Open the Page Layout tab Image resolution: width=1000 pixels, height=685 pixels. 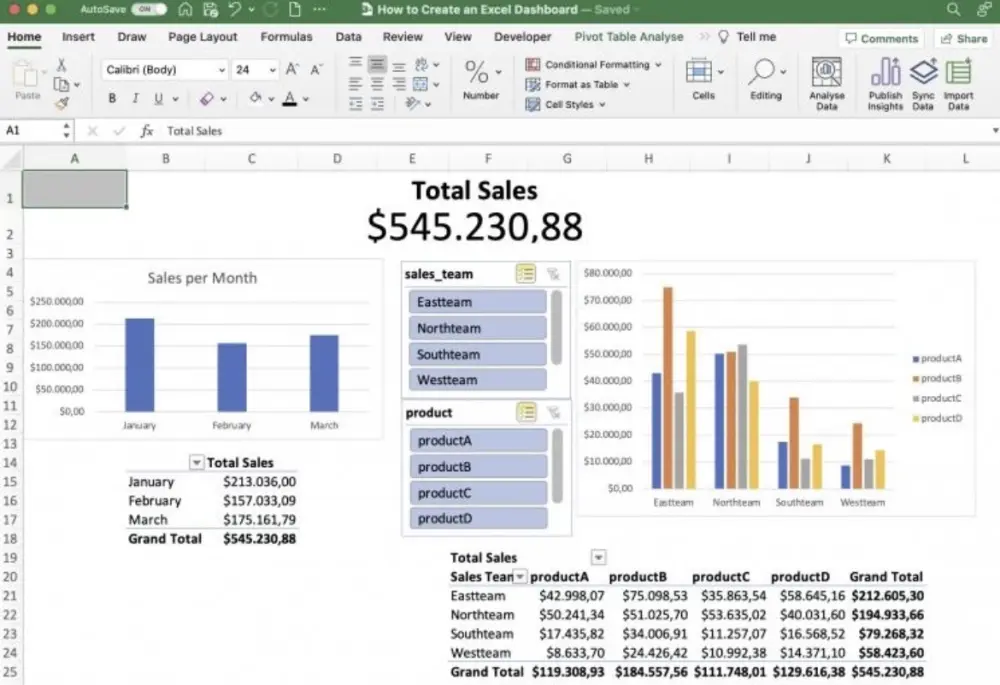tap(203, 37)
